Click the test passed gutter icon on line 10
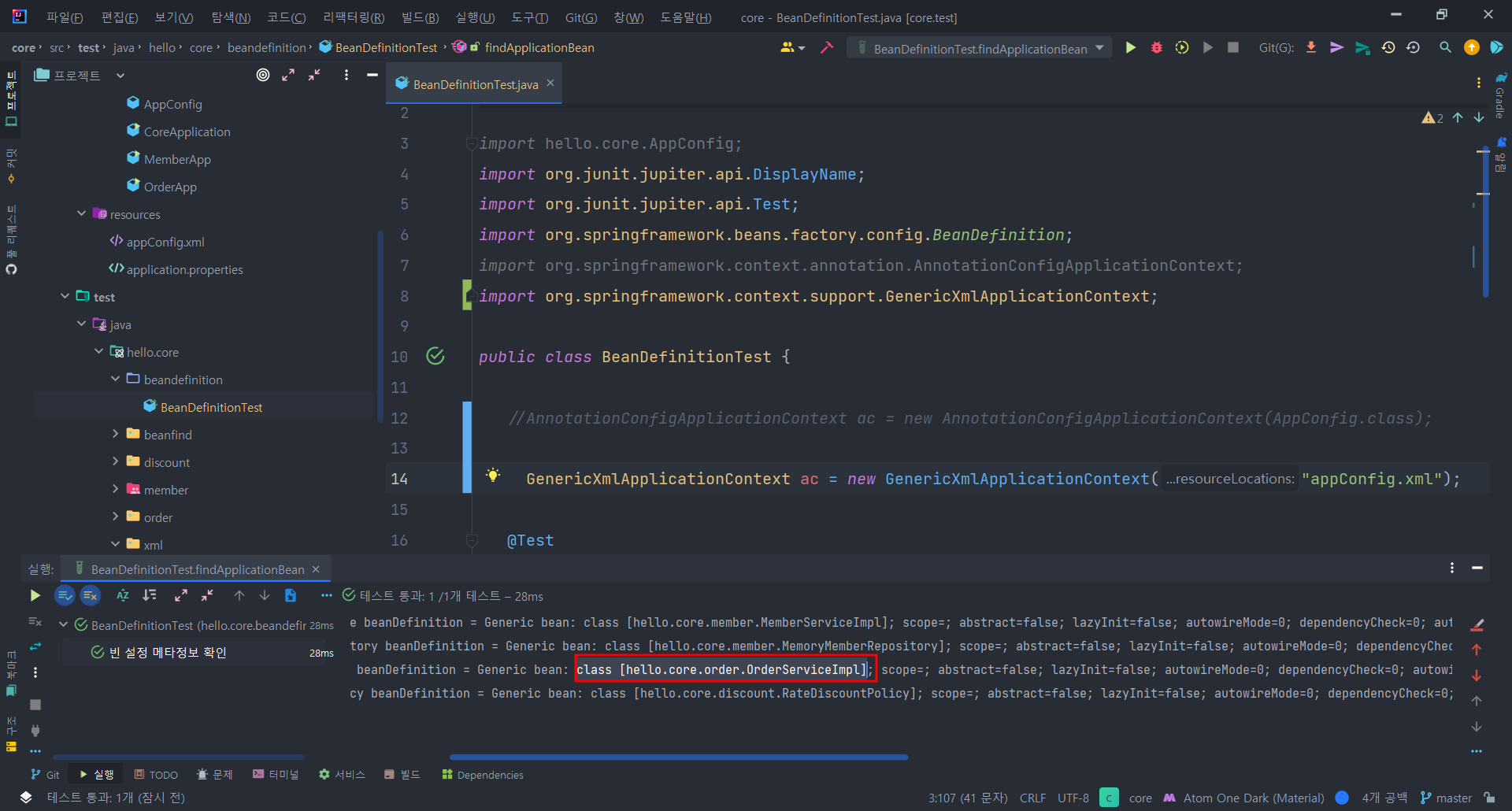Viewport: 1512px width, 811px height. pos(435,356)
